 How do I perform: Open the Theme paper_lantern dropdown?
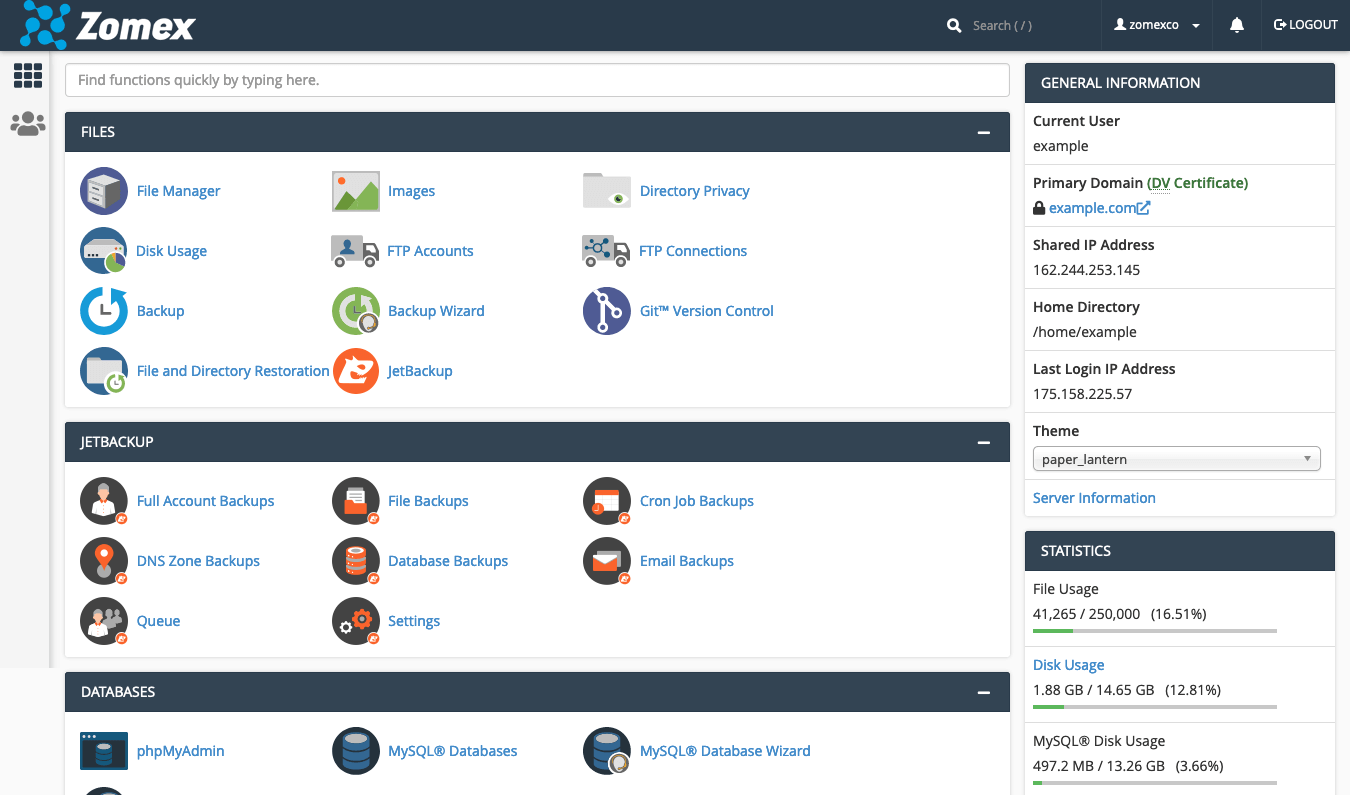(1177, 459)
